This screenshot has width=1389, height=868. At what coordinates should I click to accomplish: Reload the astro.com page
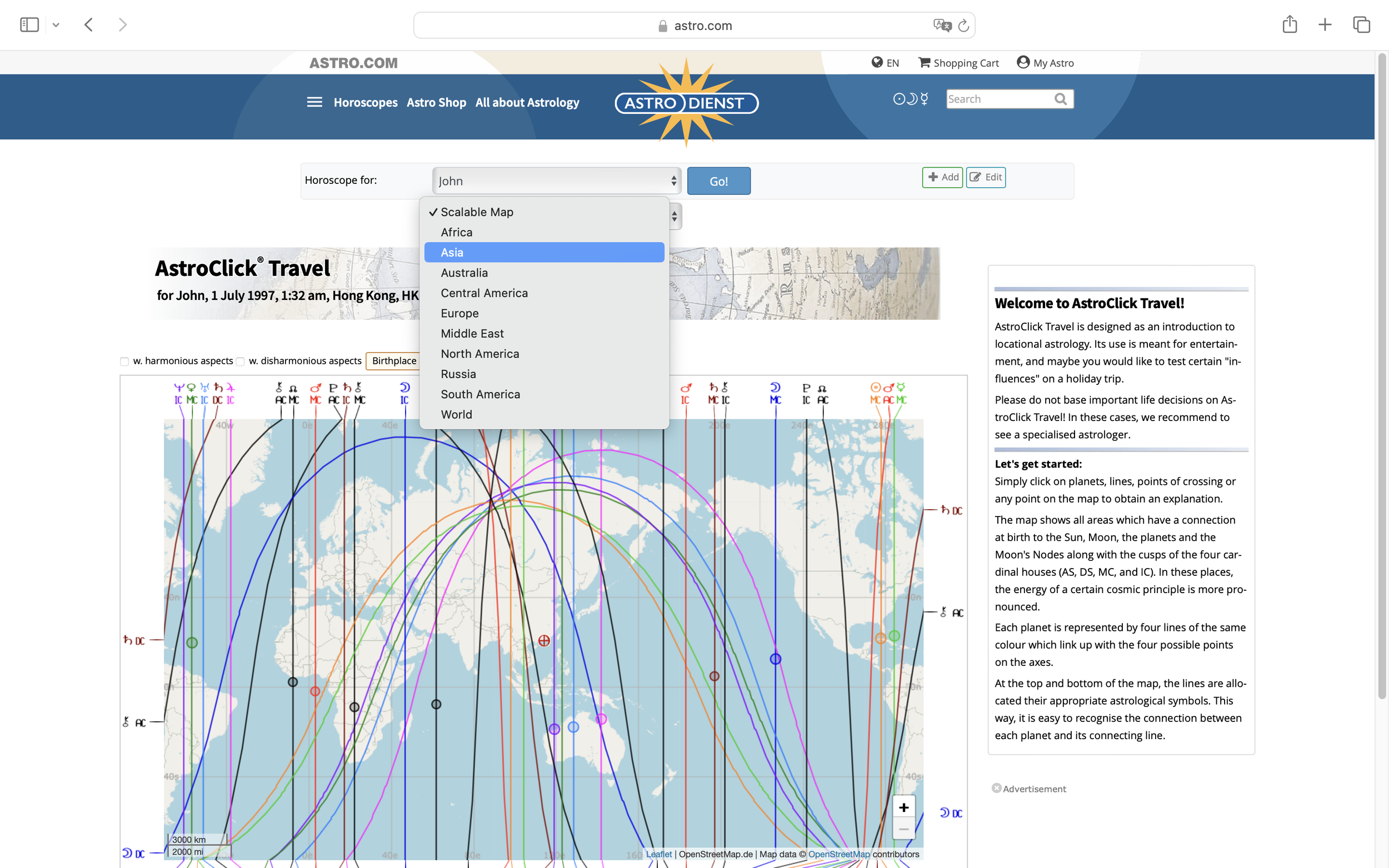click(x=963, y=25)
